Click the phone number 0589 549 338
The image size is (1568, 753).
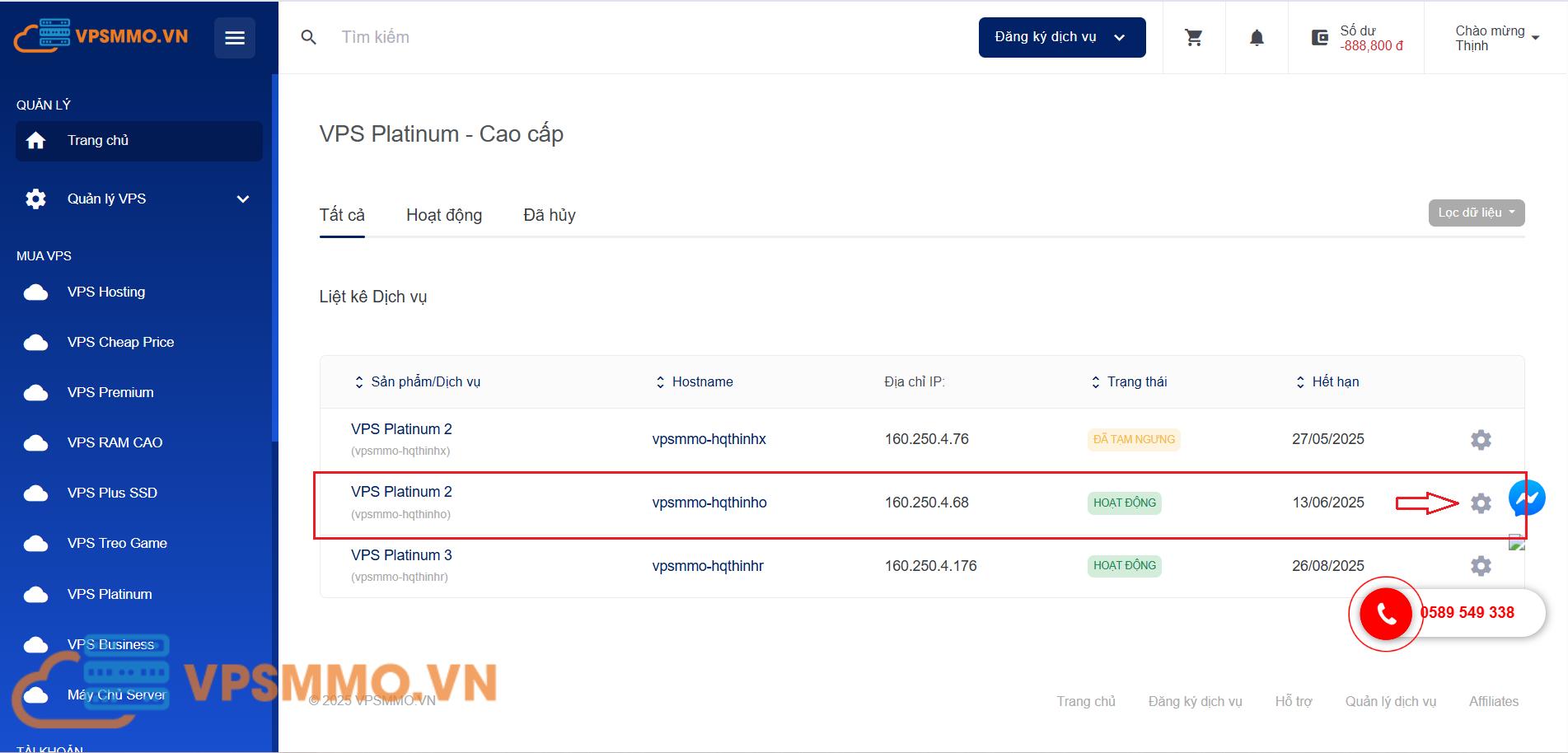click(x=1467, y=613)
